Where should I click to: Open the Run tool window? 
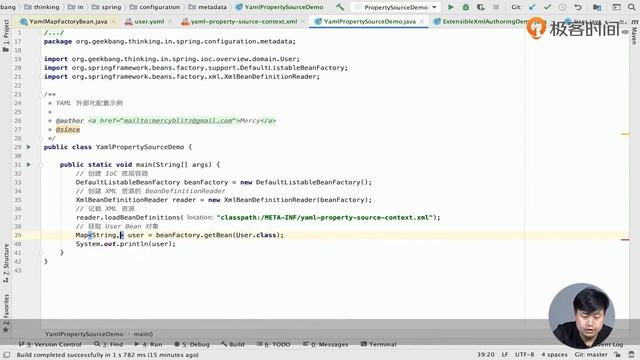point(149,344)
